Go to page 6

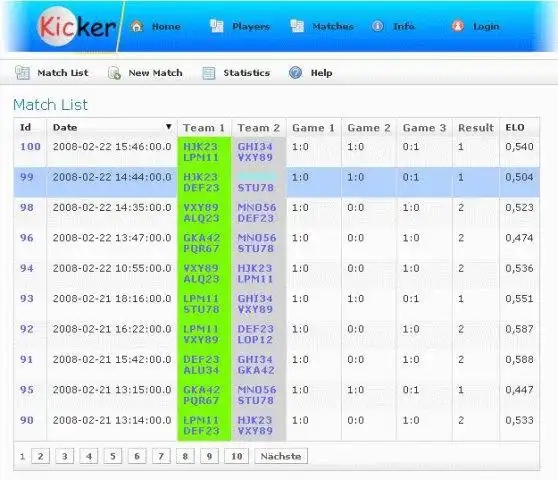pos(137,456)
